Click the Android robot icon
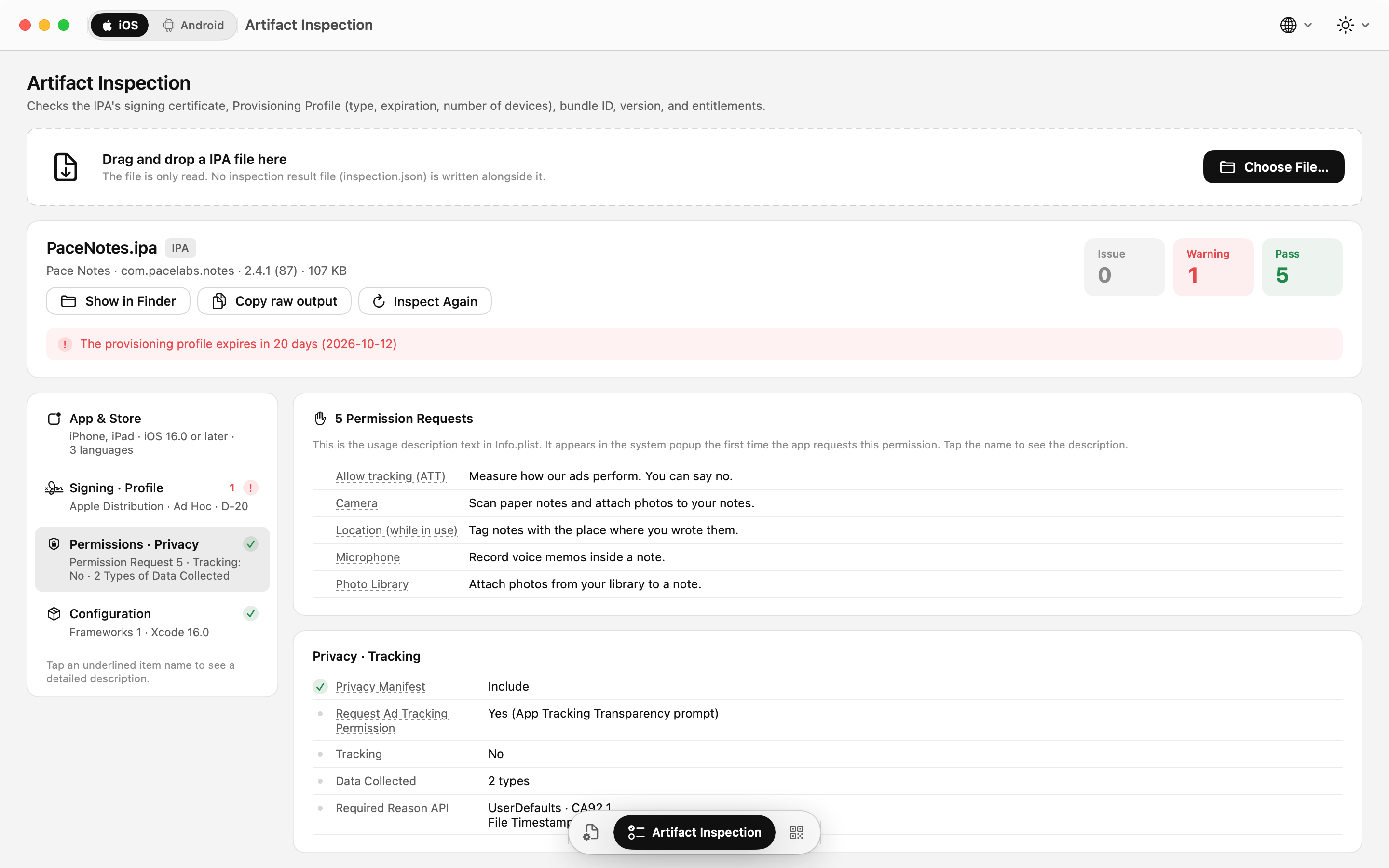Screen dimensions: 1389x868 click(169, 25)
